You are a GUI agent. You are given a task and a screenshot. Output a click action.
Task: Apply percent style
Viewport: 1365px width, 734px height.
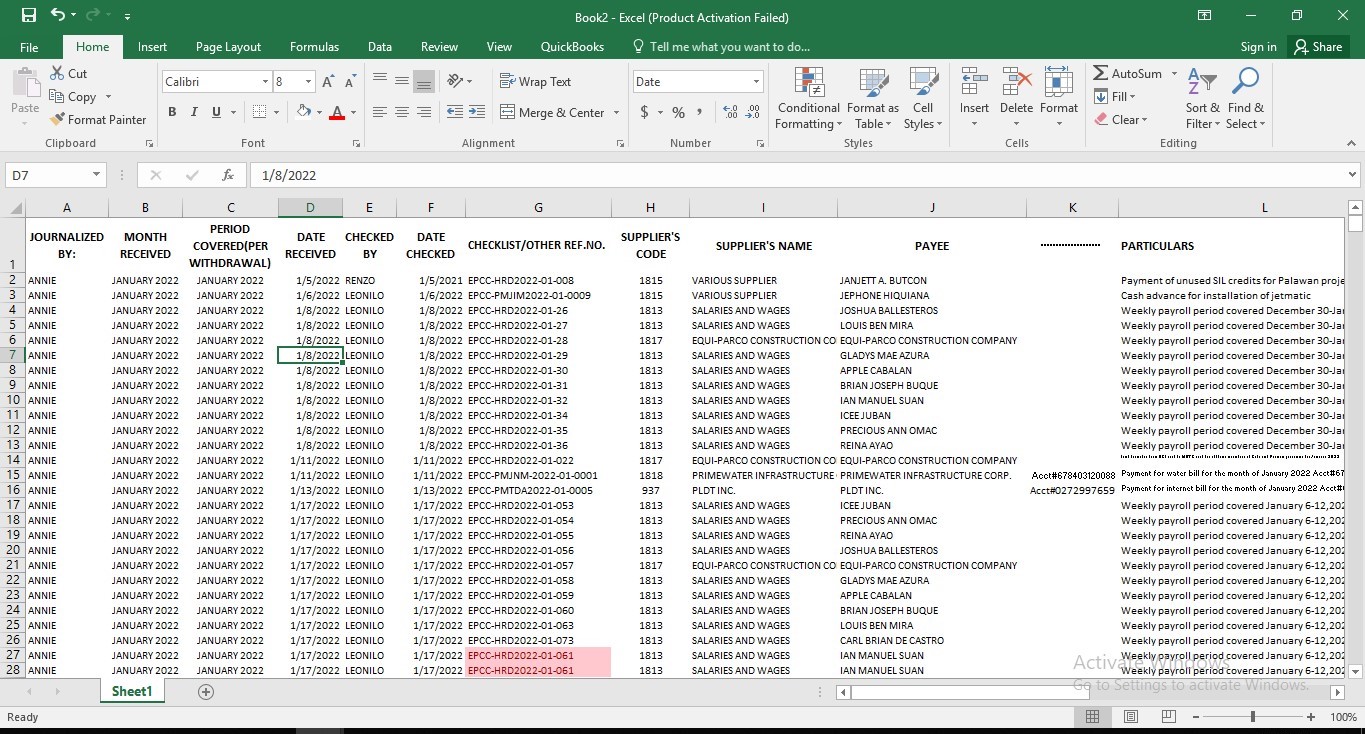click(x=678, y=113)
